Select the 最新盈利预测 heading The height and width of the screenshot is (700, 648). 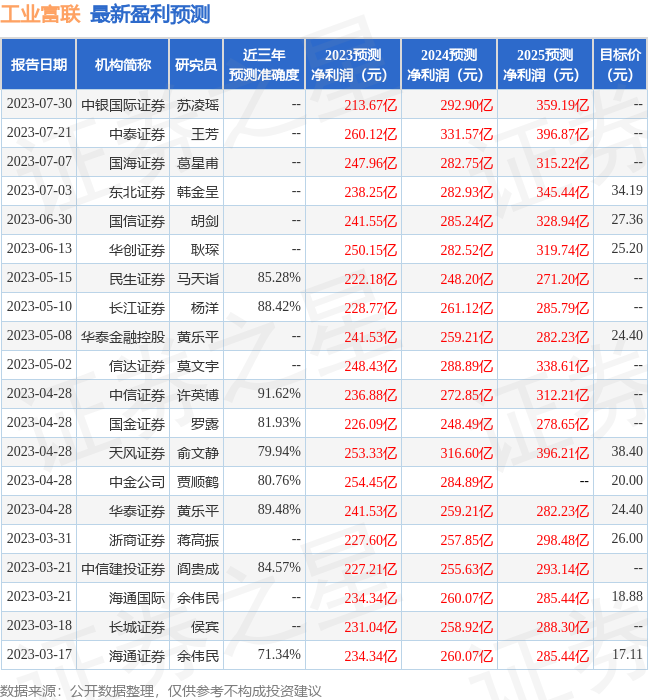click(150, 14)
